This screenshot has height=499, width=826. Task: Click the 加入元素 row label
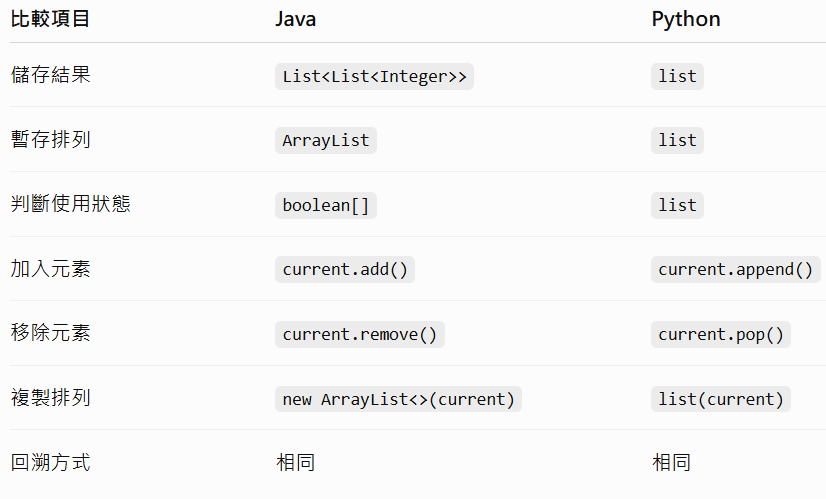coord(51,268)
